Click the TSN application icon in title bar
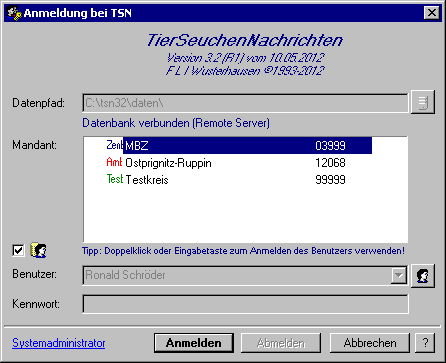This screenshot has height=363, width=446. click(14, 13)
